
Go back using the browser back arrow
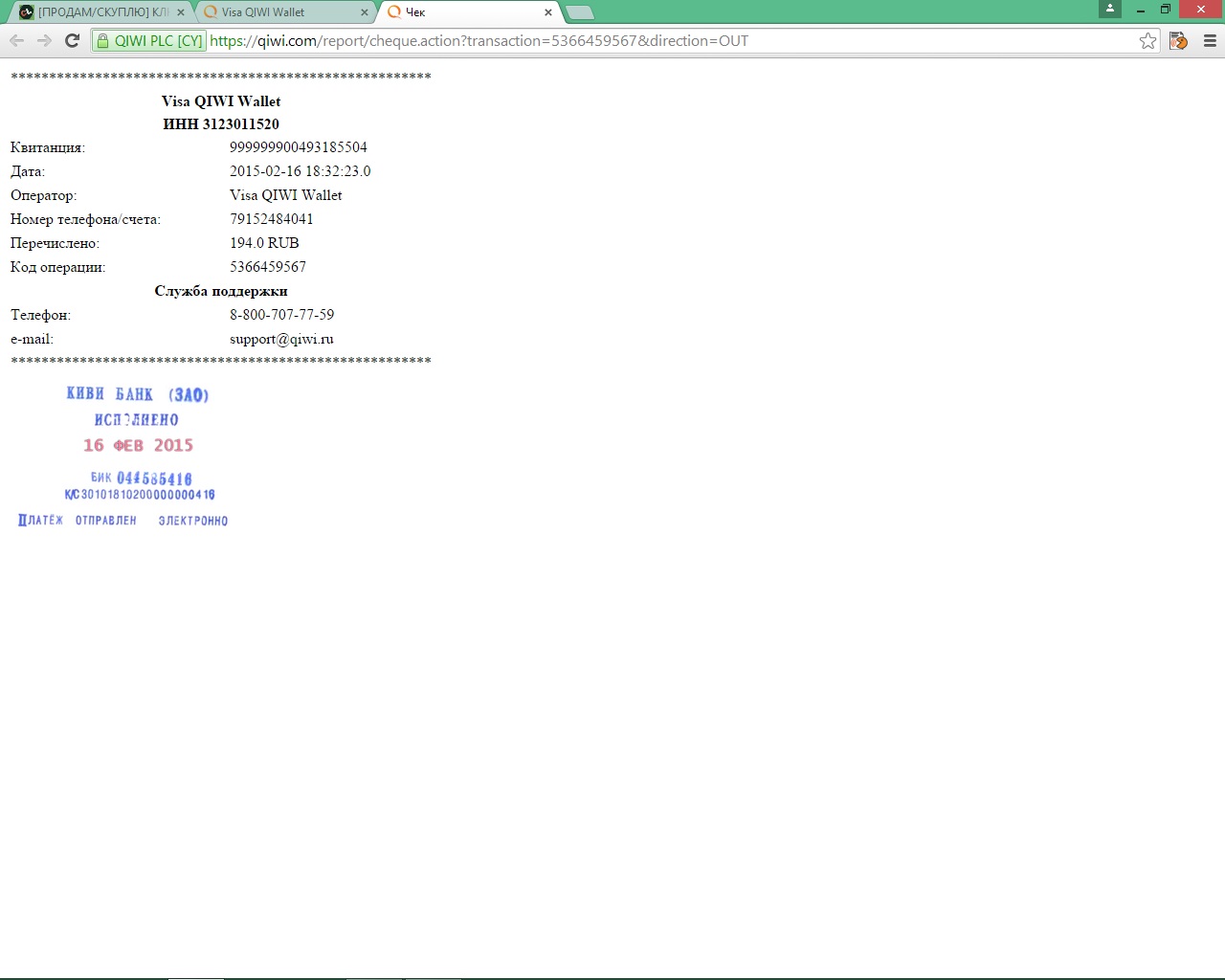pos(16,40)
